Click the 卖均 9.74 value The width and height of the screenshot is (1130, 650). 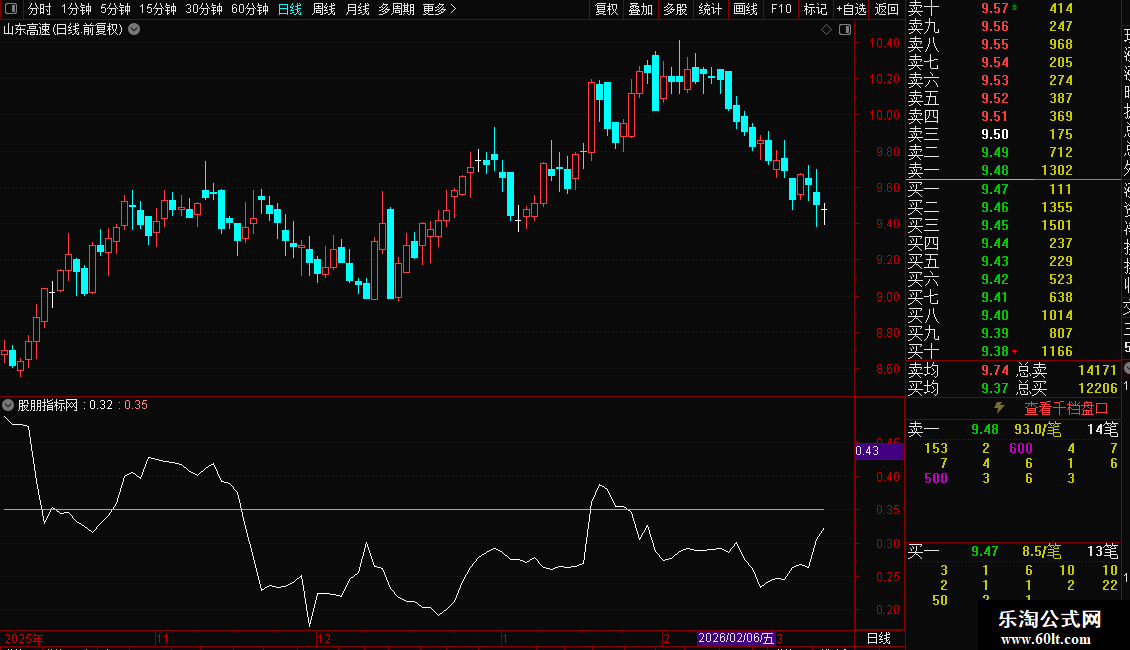coord(995,370)
